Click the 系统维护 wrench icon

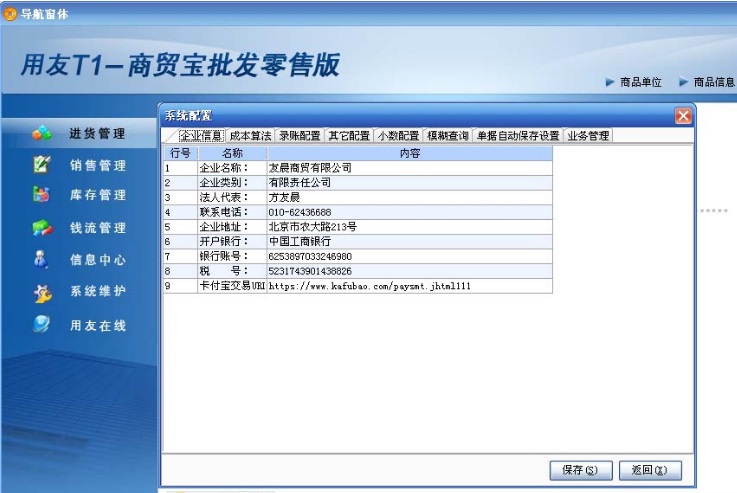click(x=42, y=292)
